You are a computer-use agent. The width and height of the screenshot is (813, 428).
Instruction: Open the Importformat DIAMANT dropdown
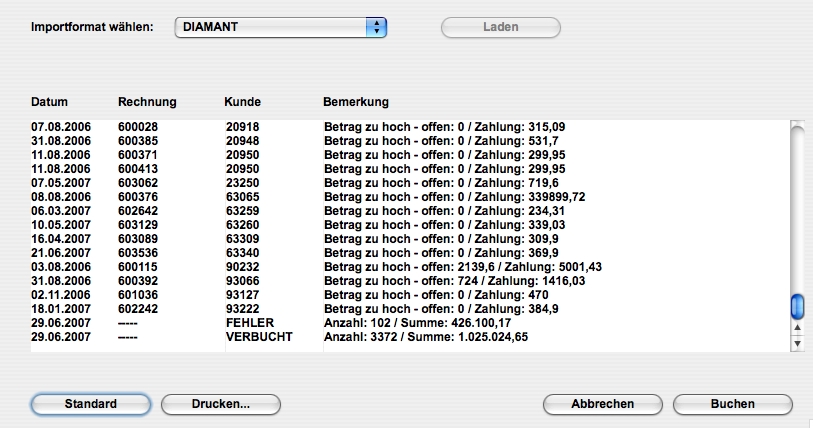[x=279, y=27]
